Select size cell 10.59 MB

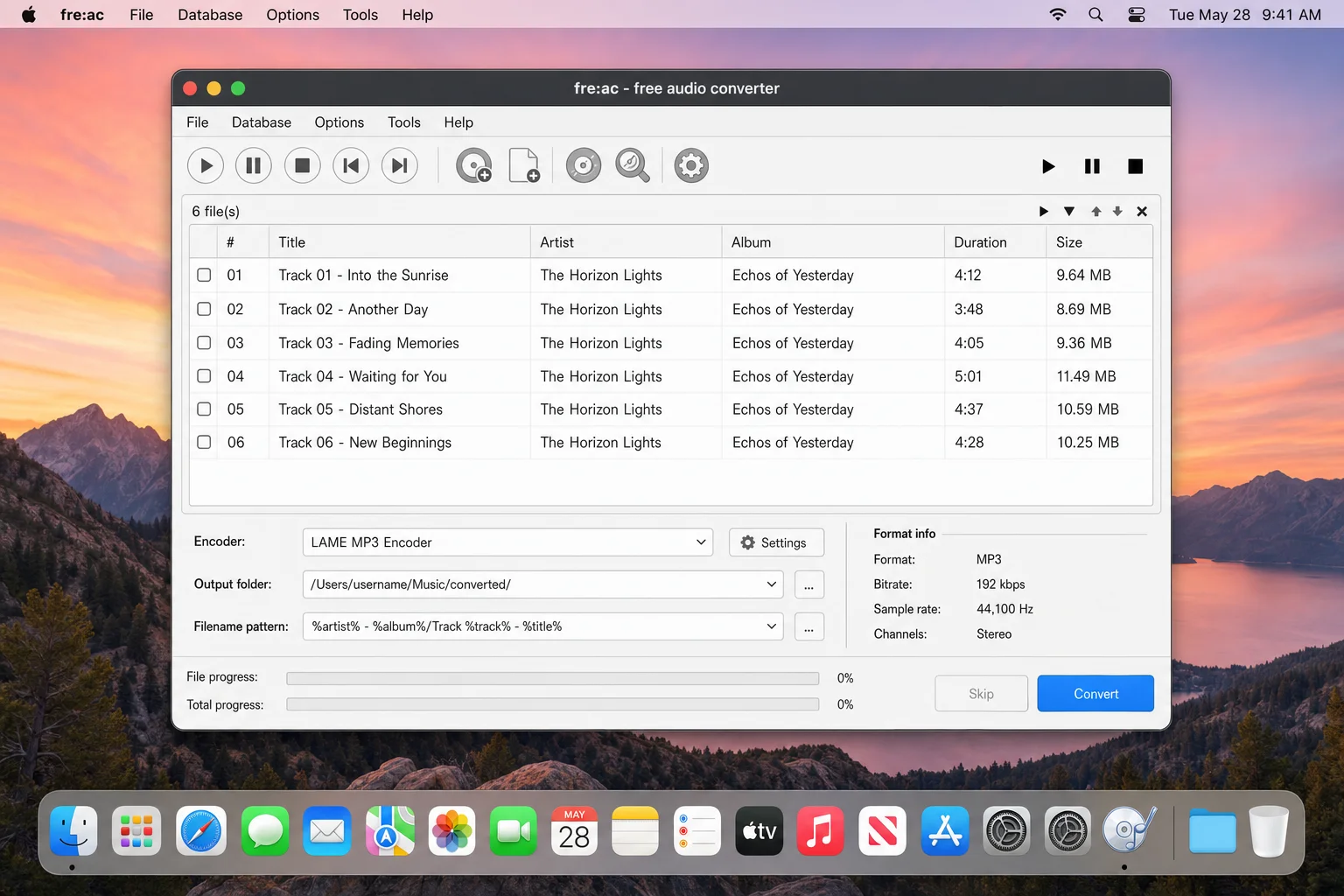pos(1088,409)
